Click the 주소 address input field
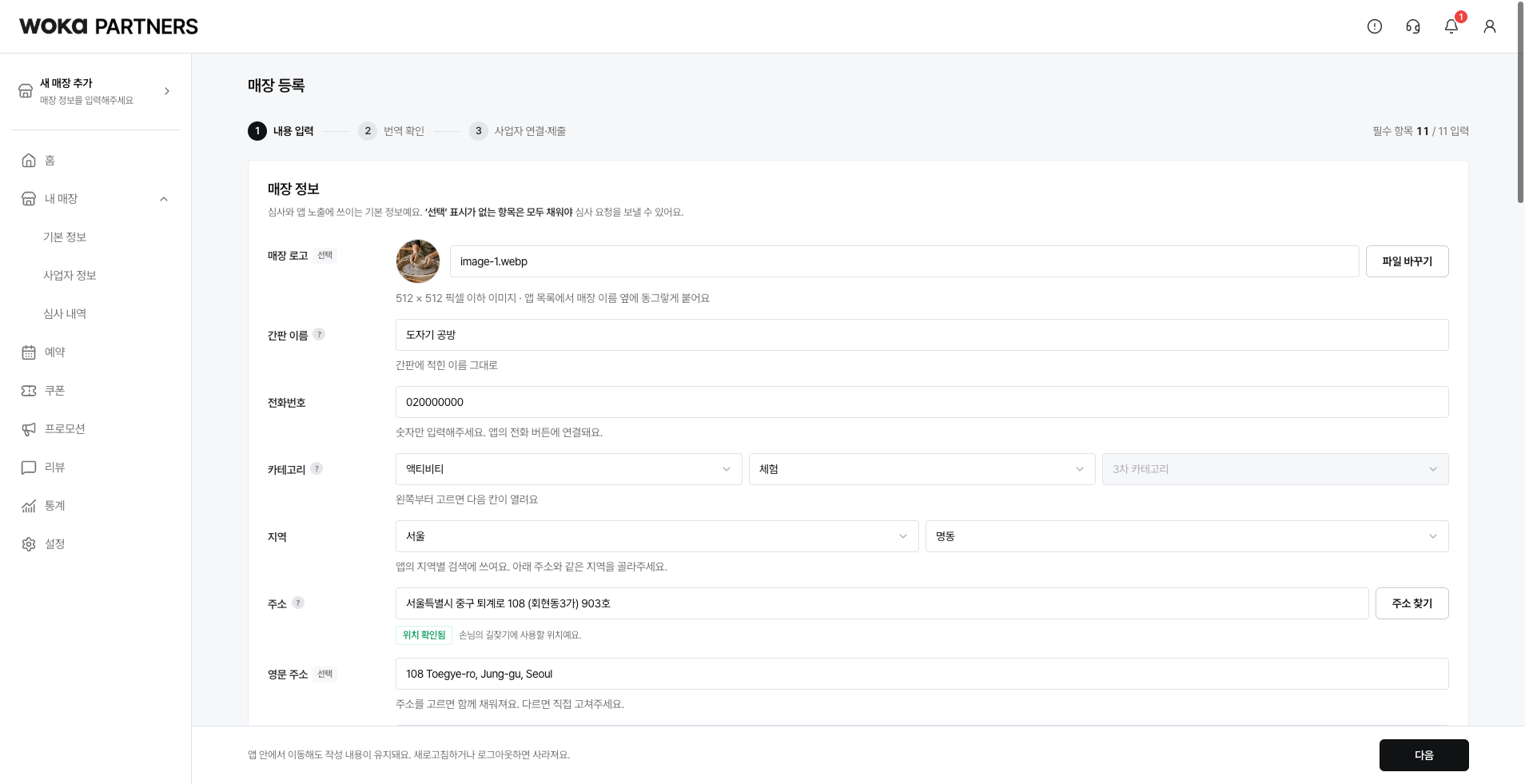This screenshot has height=784, width=1525. point(882,603)
